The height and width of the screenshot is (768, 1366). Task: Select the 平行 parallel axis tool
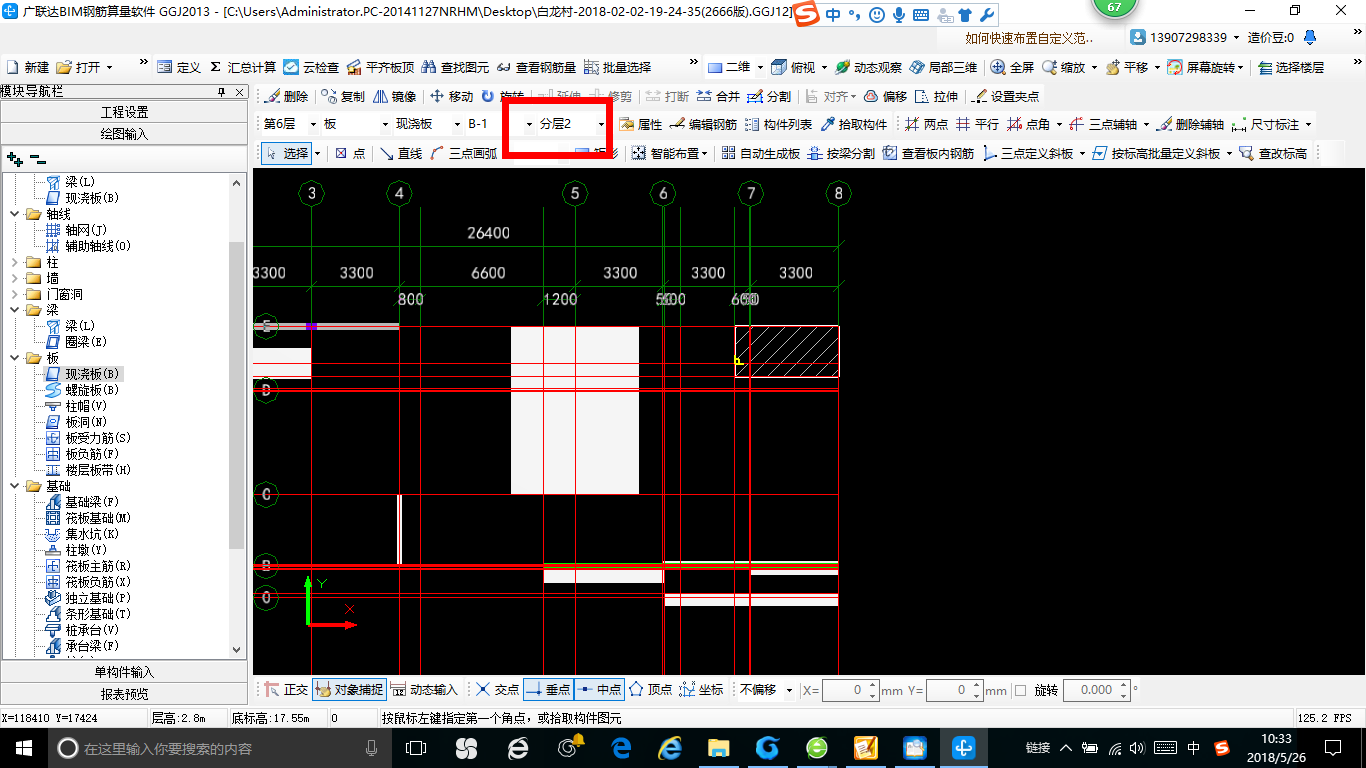977,125
